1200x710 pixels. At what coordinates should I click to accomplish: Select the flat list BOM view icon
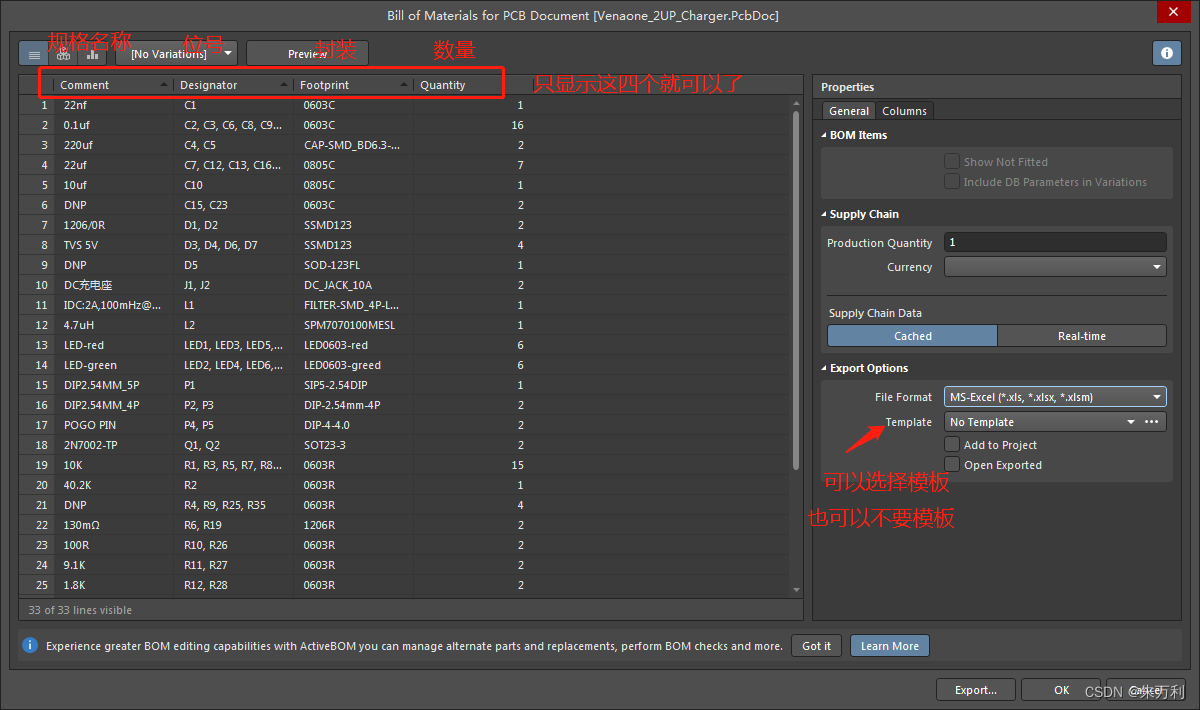coord(34,54)
